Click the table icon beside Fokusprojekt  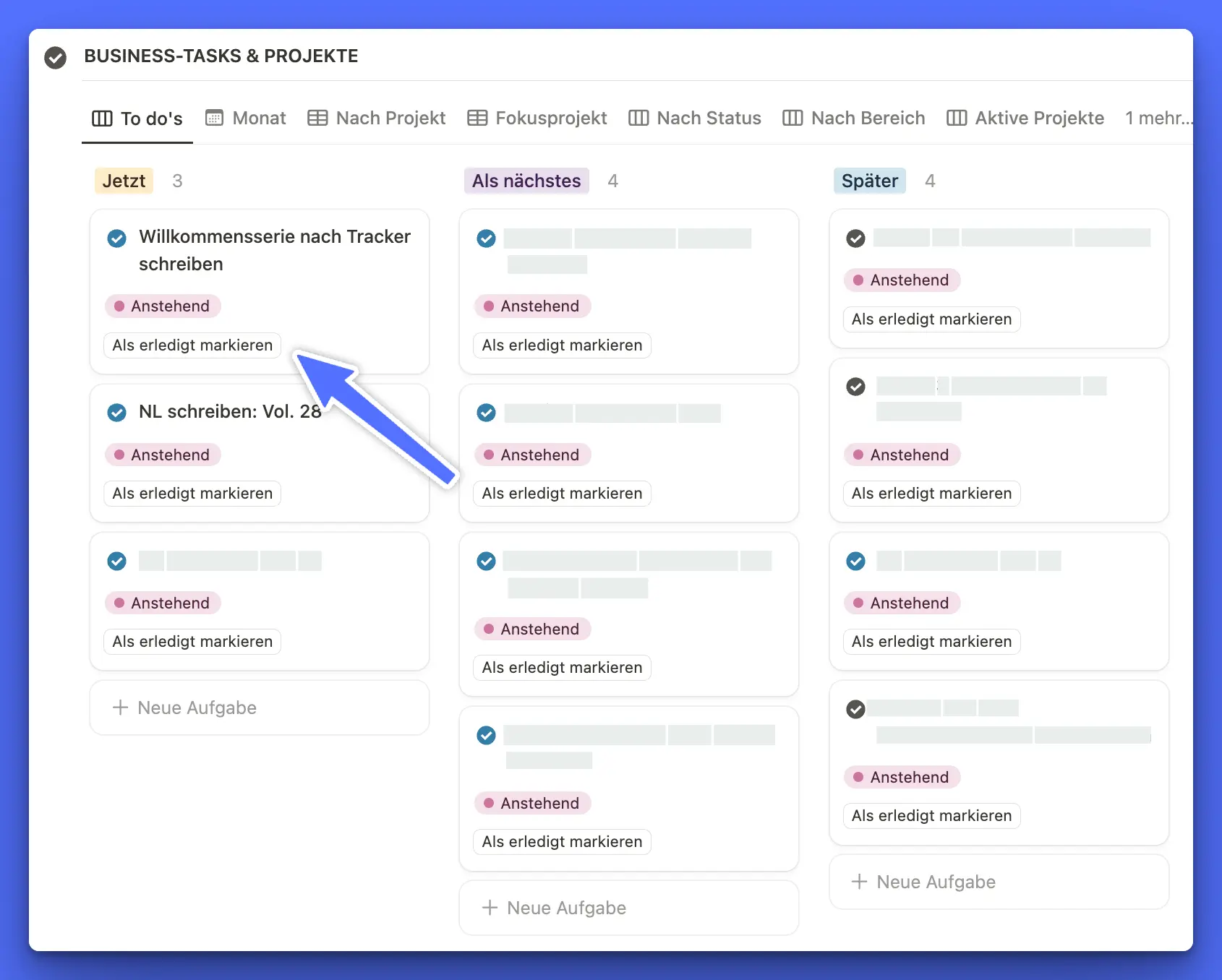click(x=477, y=118)
